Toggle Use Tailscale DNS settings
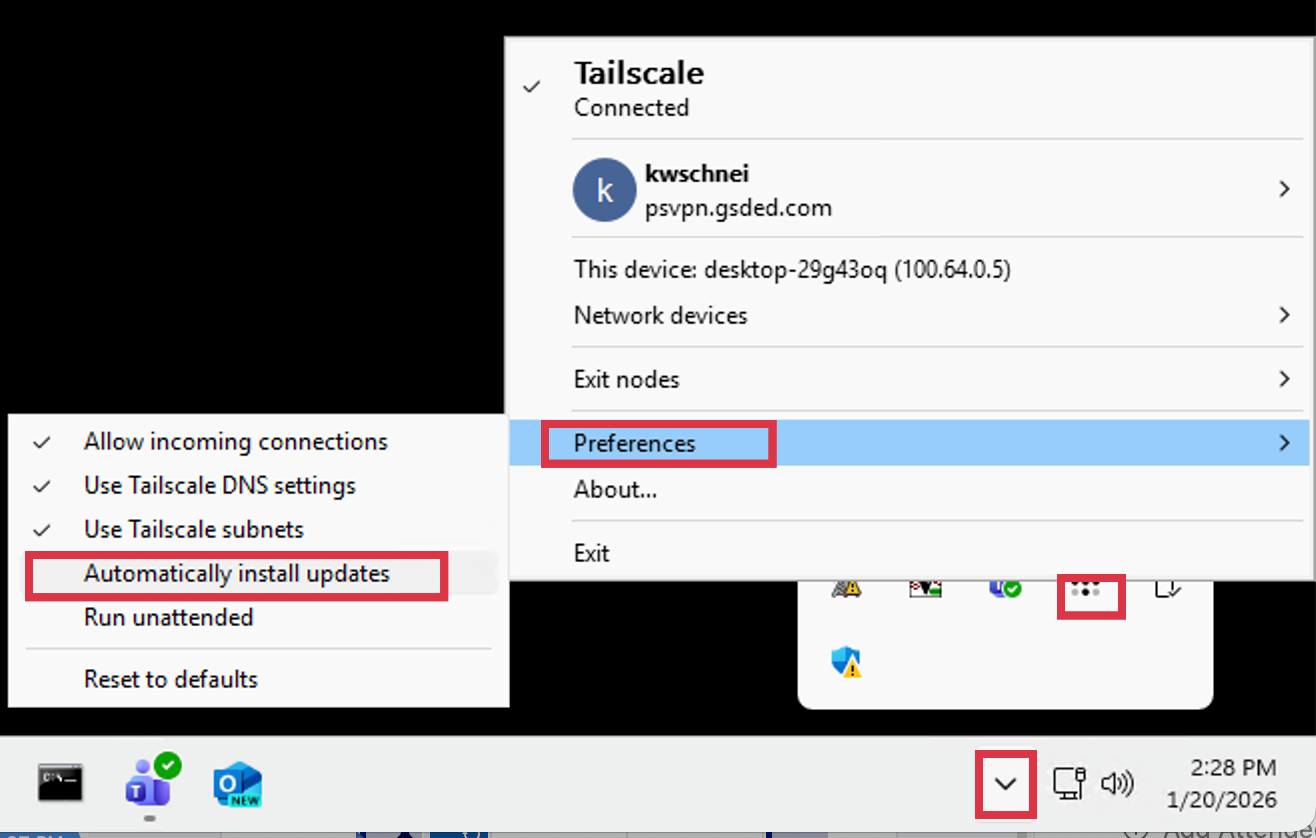The height and width of the screenshot is (838, 1316). (219, 486)
